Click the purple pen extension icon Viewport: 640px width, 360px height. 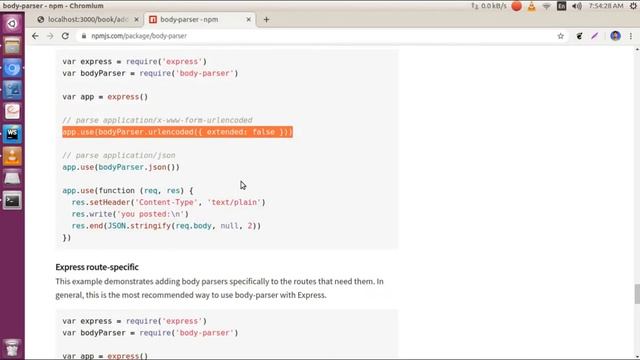(x=595, y=36)
